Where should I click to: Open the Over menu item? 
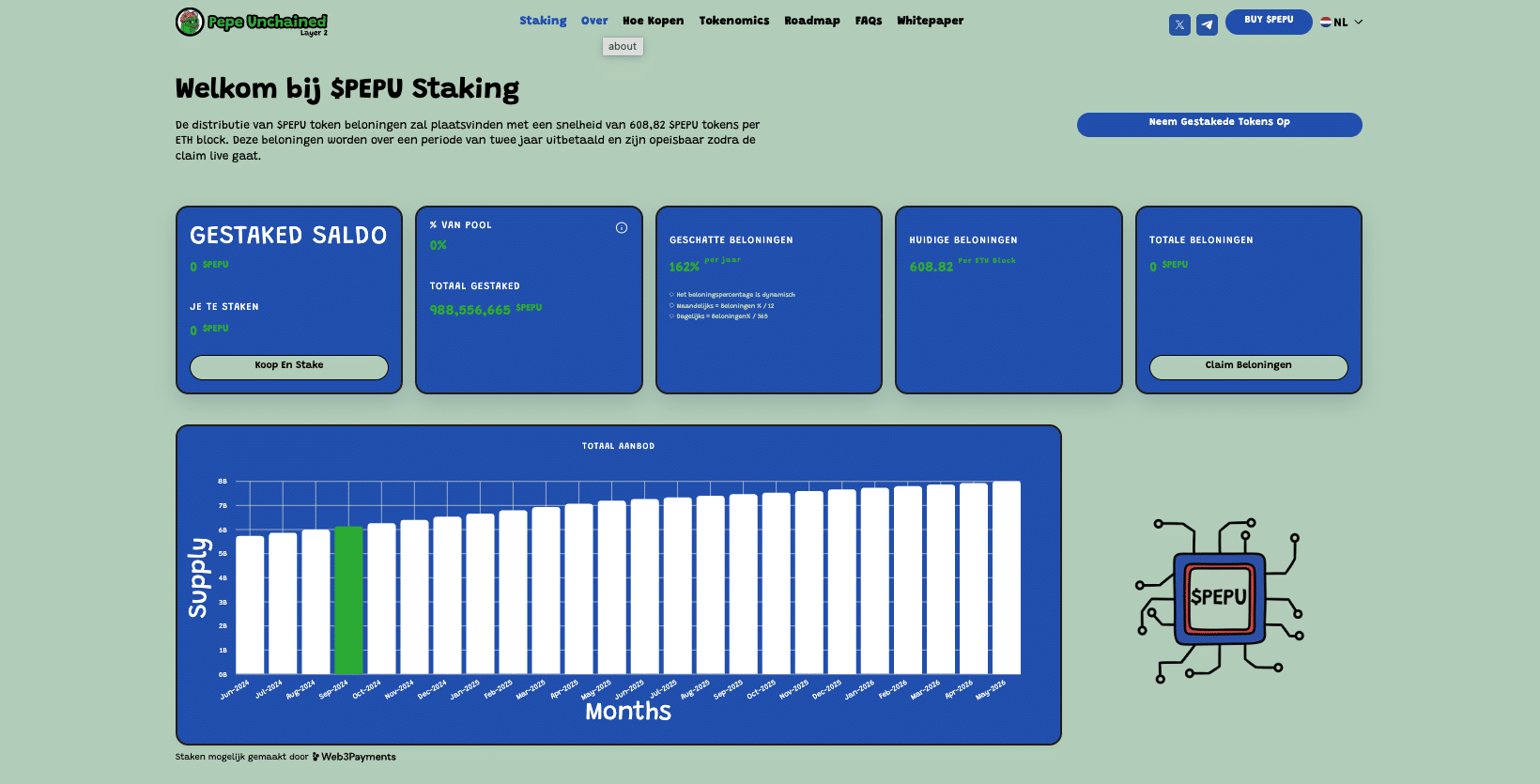(594, 21)
